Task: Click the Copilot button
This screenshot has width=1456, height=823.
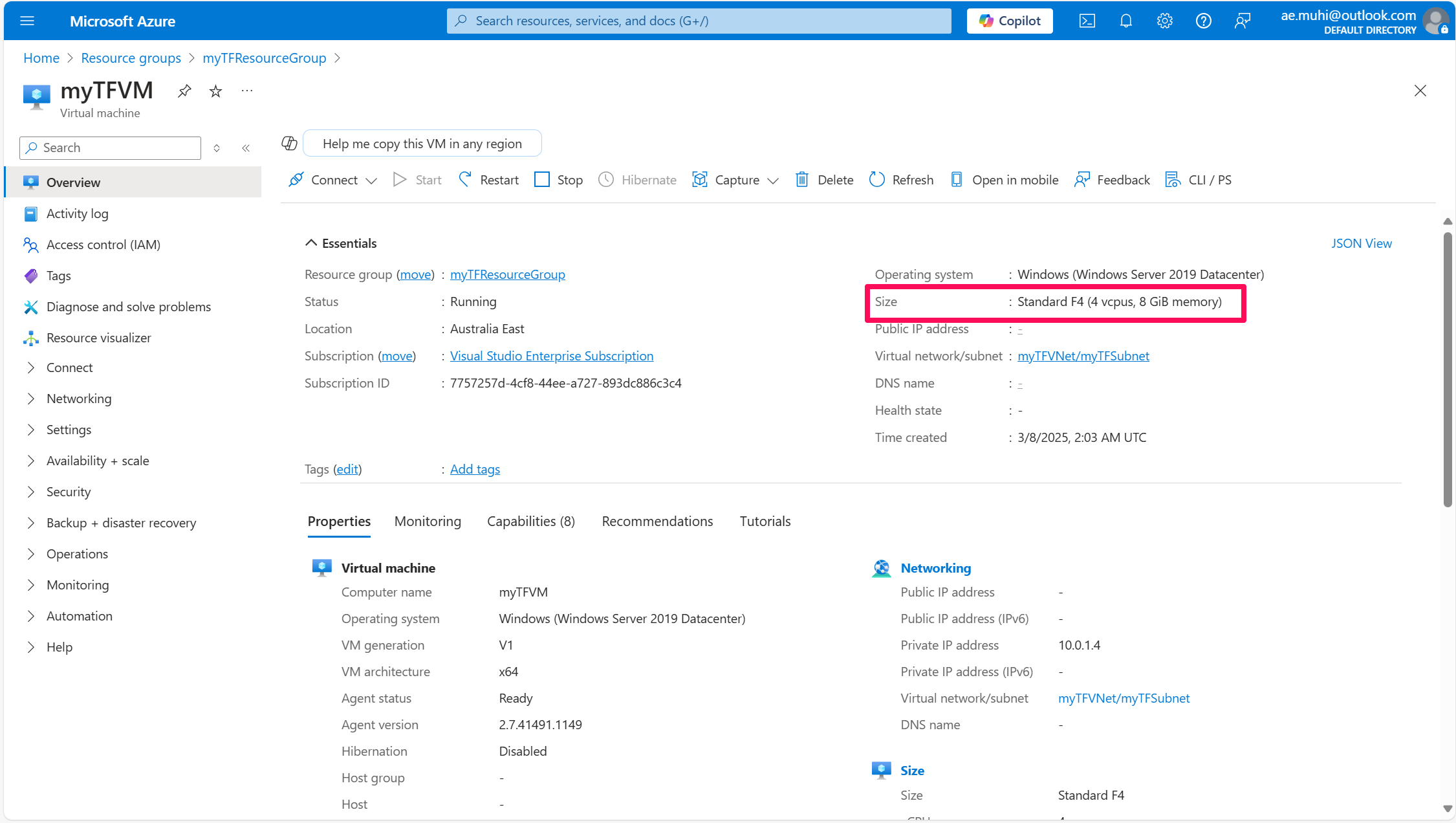Action: (1010, 21)
